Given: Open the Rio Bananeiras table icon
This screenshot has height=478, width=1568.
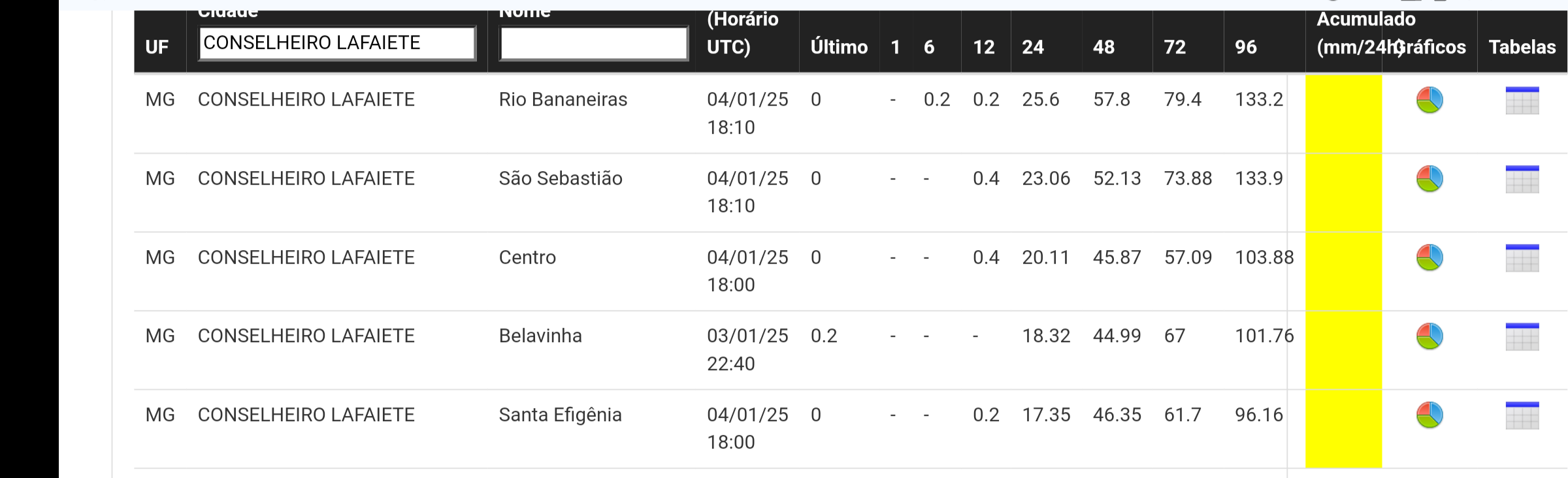Looking at the screenshot, I should 1522,101.
